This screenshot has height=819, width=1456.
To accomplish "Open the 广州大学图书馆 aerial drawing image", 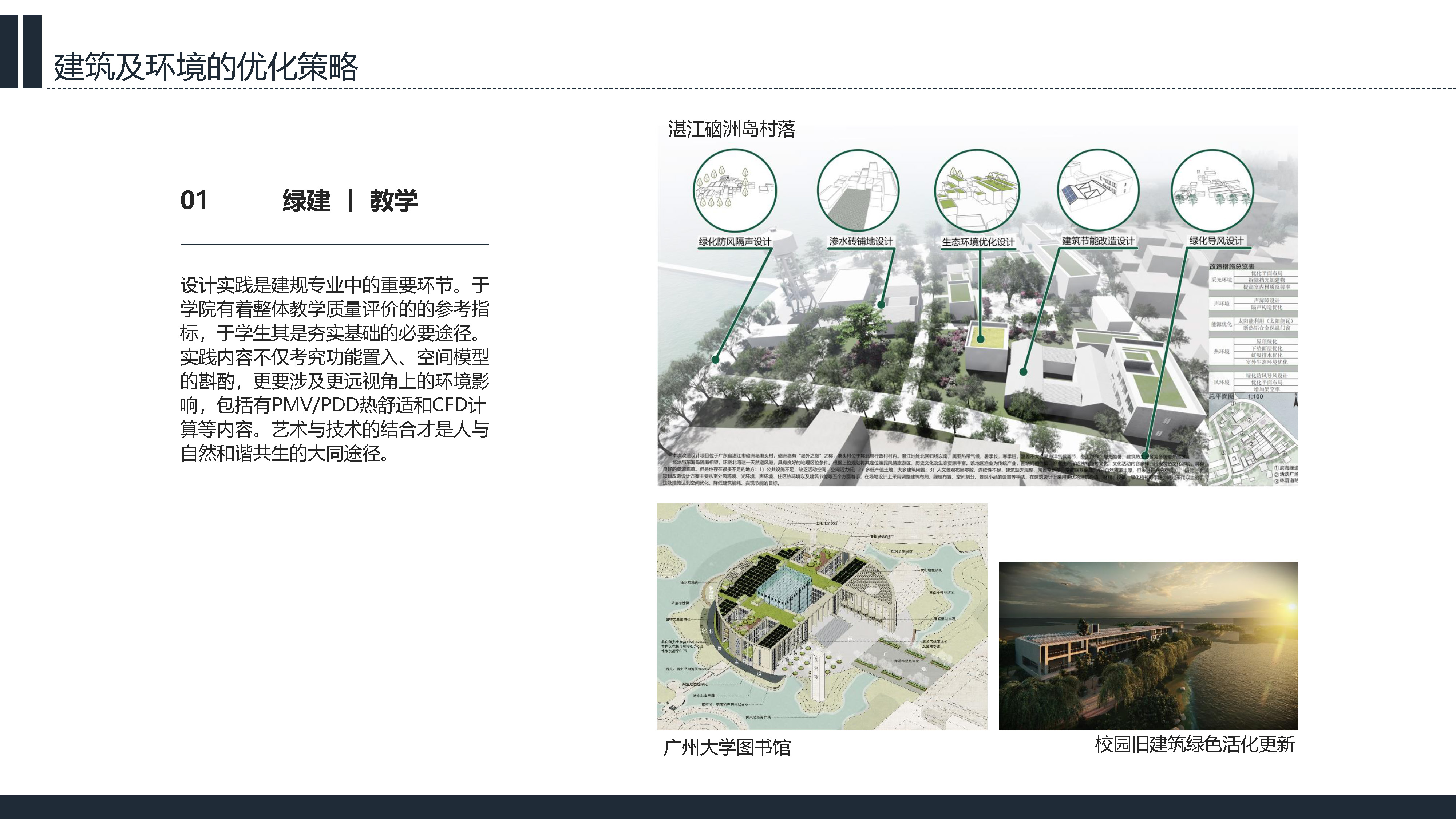I will [822, 616].
